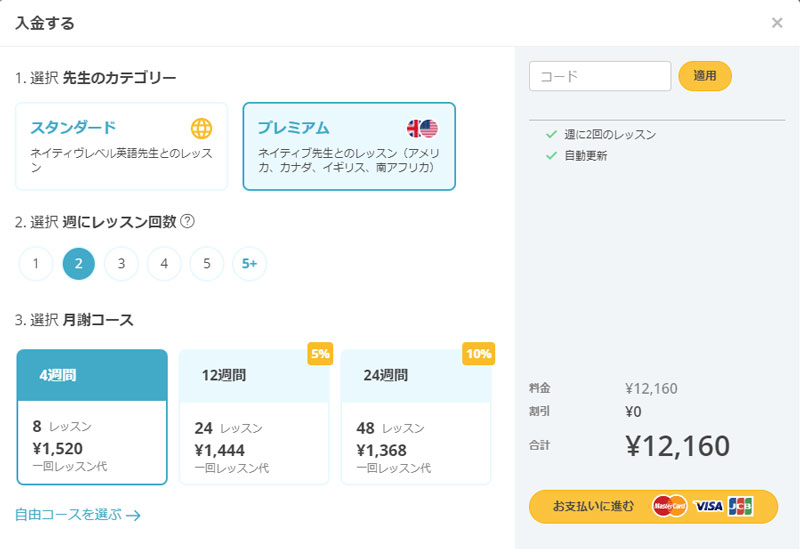This screenshot has width=800, height=549.
Task: Click the checkmark beside 週に2回のレッスン
Action: pos(551,134)
